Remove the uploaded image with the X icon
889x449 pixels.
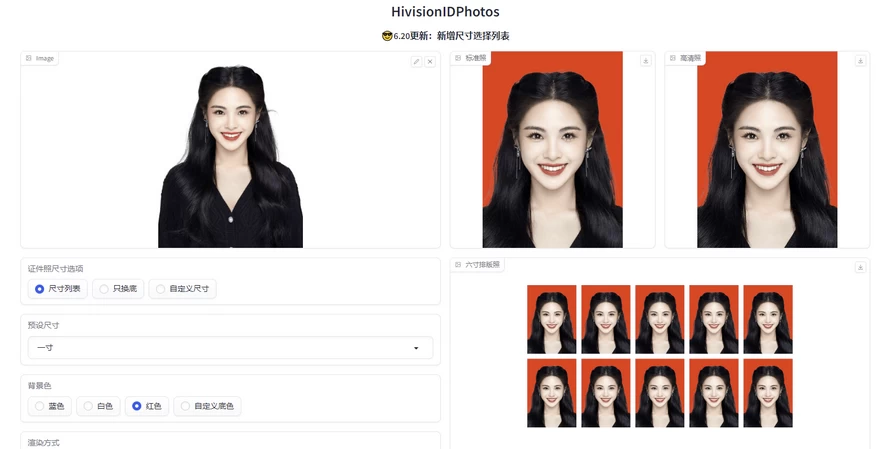point(430,61)
